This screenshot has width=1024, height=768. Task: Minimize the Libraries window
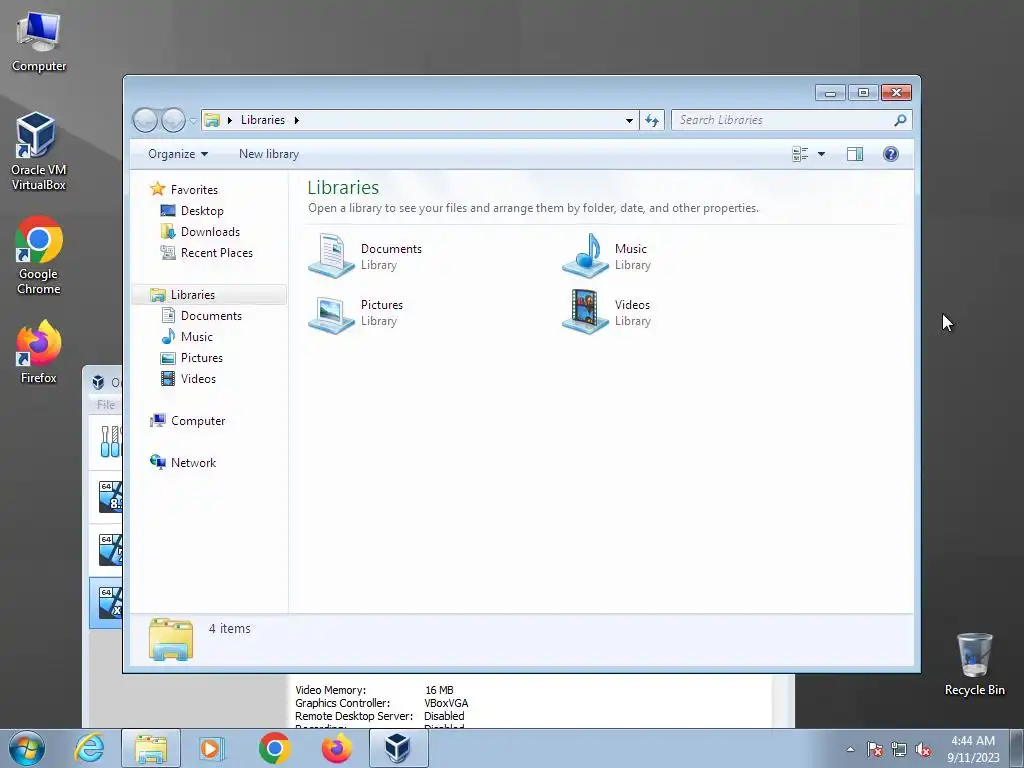(830, 93)
